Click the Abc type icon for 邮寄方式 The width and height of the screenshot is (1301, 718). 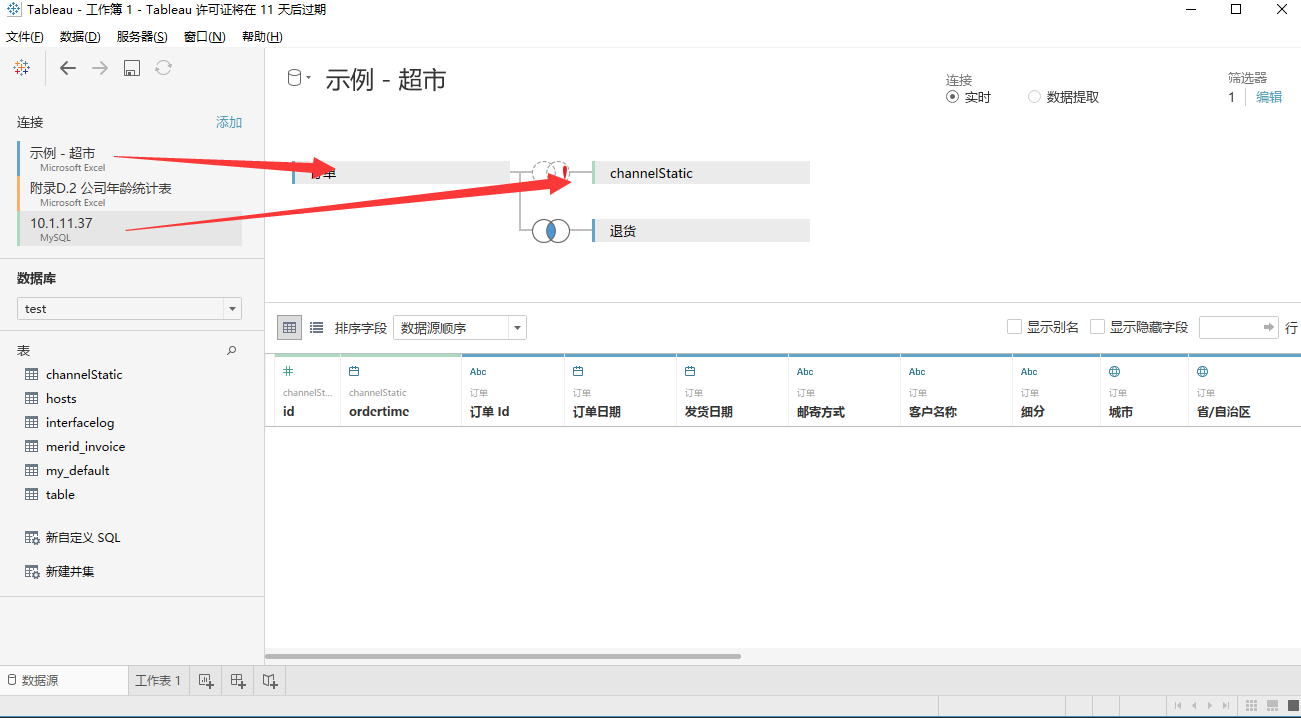click(x=805, y=372)
